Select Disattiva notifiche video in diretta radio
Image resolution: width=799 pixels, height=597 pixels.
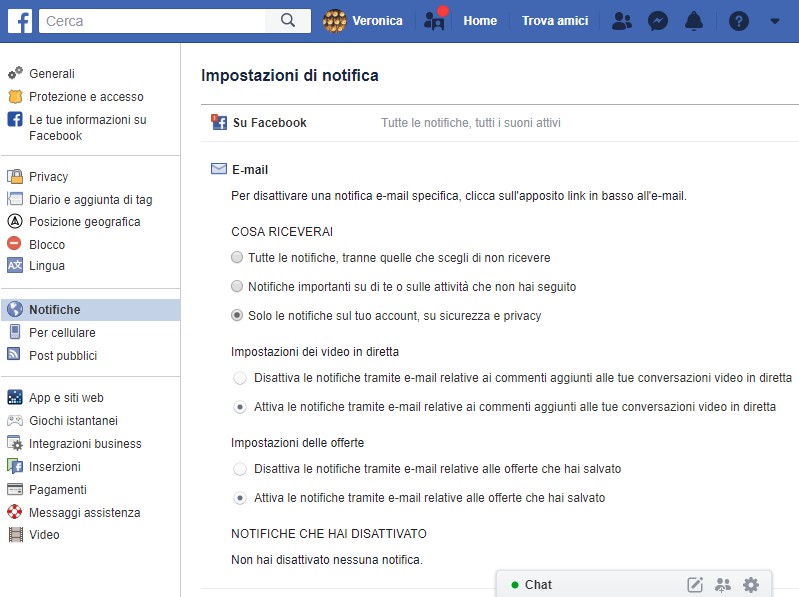[x=239, y=378]
